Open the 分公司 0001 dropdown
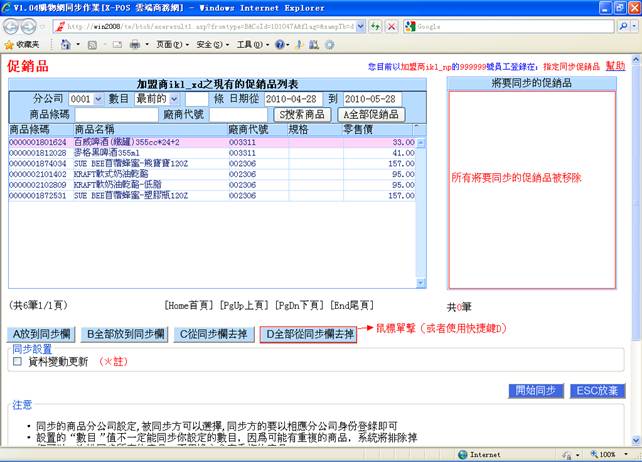Image resolution: width=642 pixels, height=462 pixels. coord(83,99)
